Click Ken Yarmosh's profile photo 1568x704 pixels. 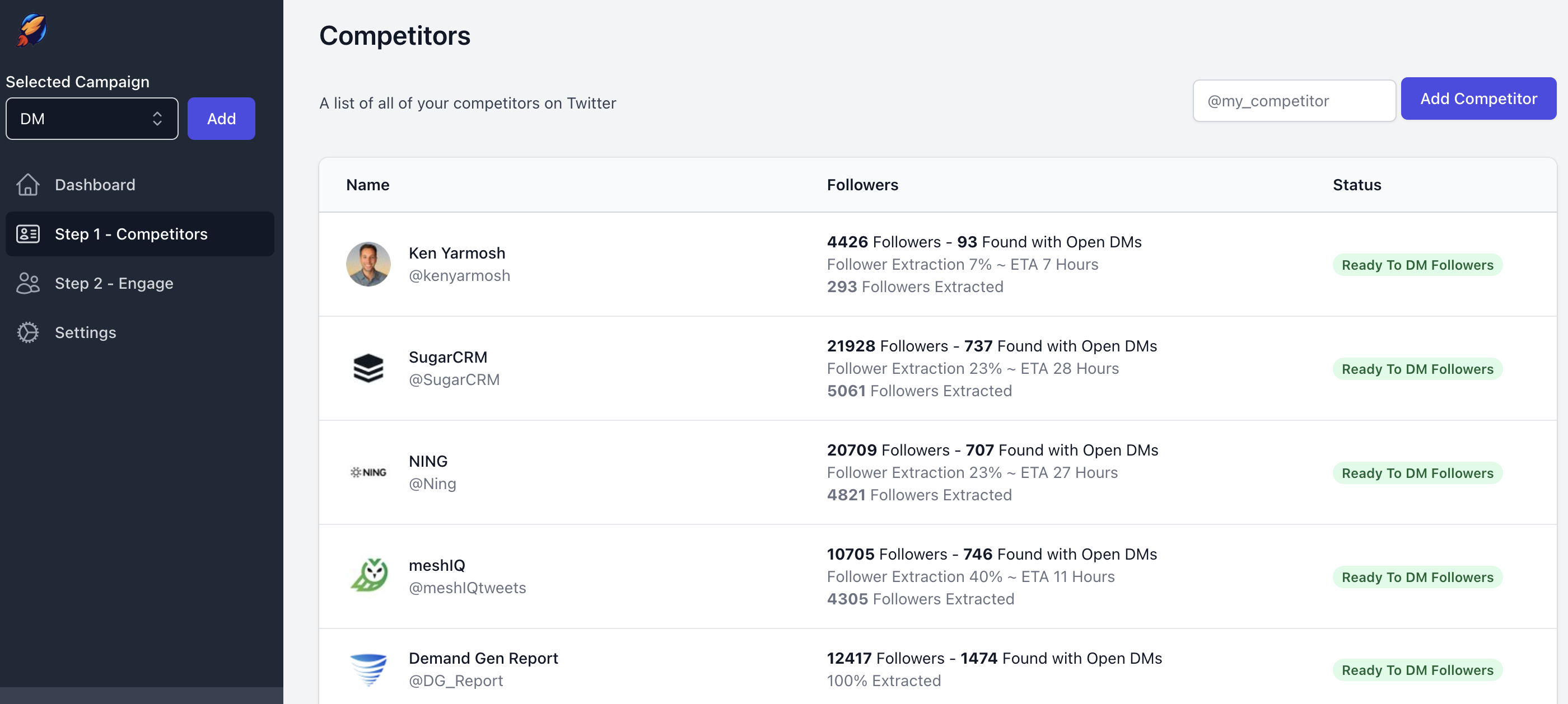coord(368,264)
